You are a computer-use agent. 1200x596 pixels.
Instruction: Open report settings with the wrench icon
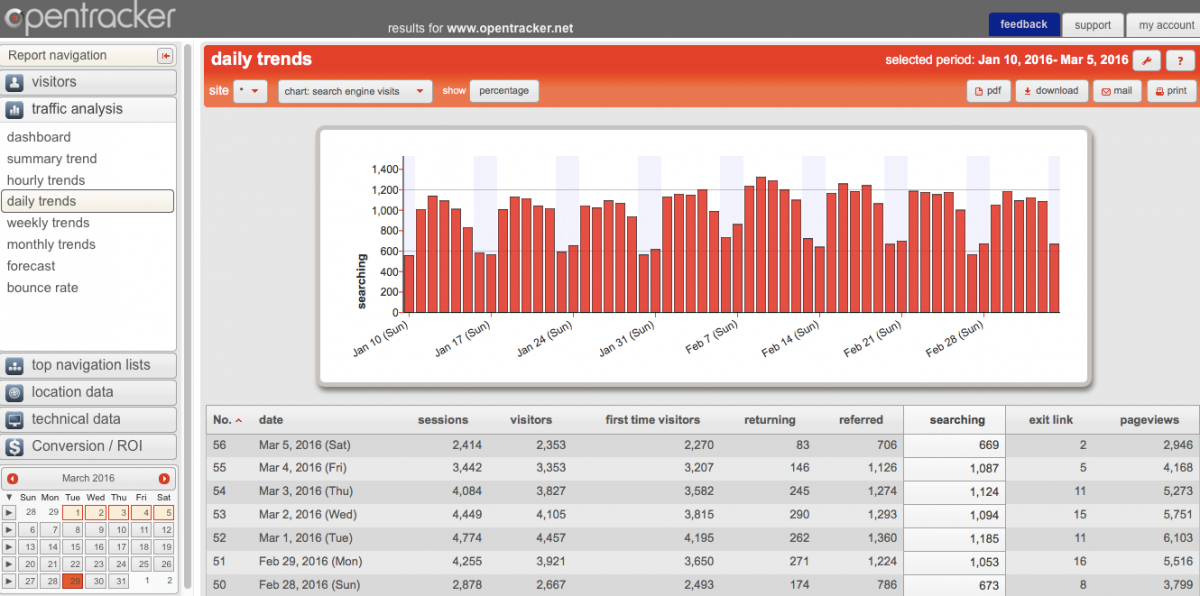point(1148,60)
